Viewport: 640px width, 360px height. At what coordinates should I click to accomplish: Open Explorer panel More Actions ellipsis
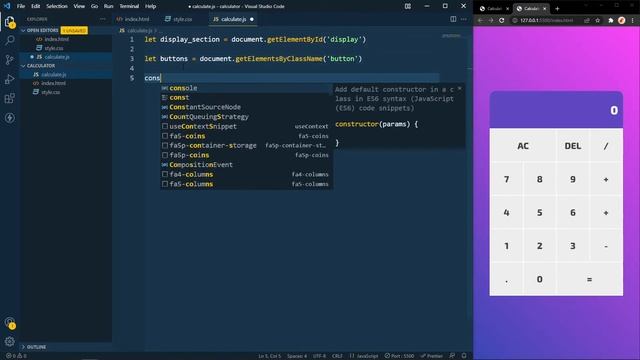point(102,19)
